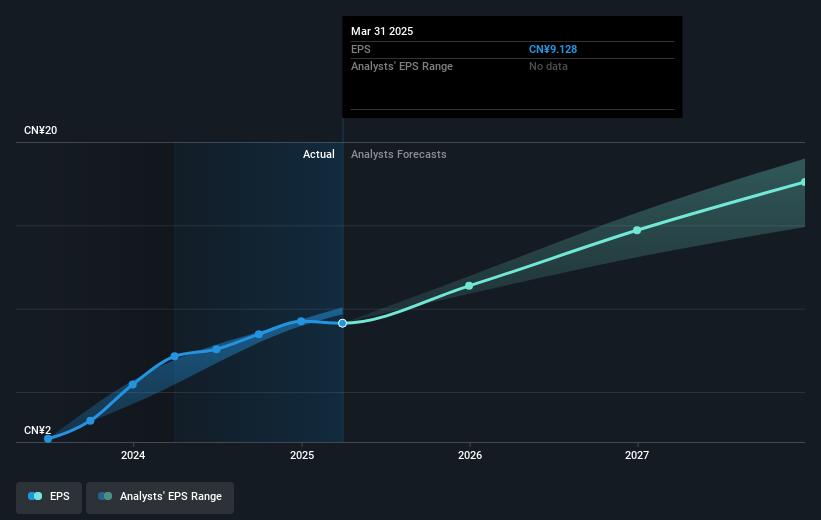Viewport: 821px width, 520px height.
Task: Toggle the Analysts' EPS Range legend
Action: point(160,497)
